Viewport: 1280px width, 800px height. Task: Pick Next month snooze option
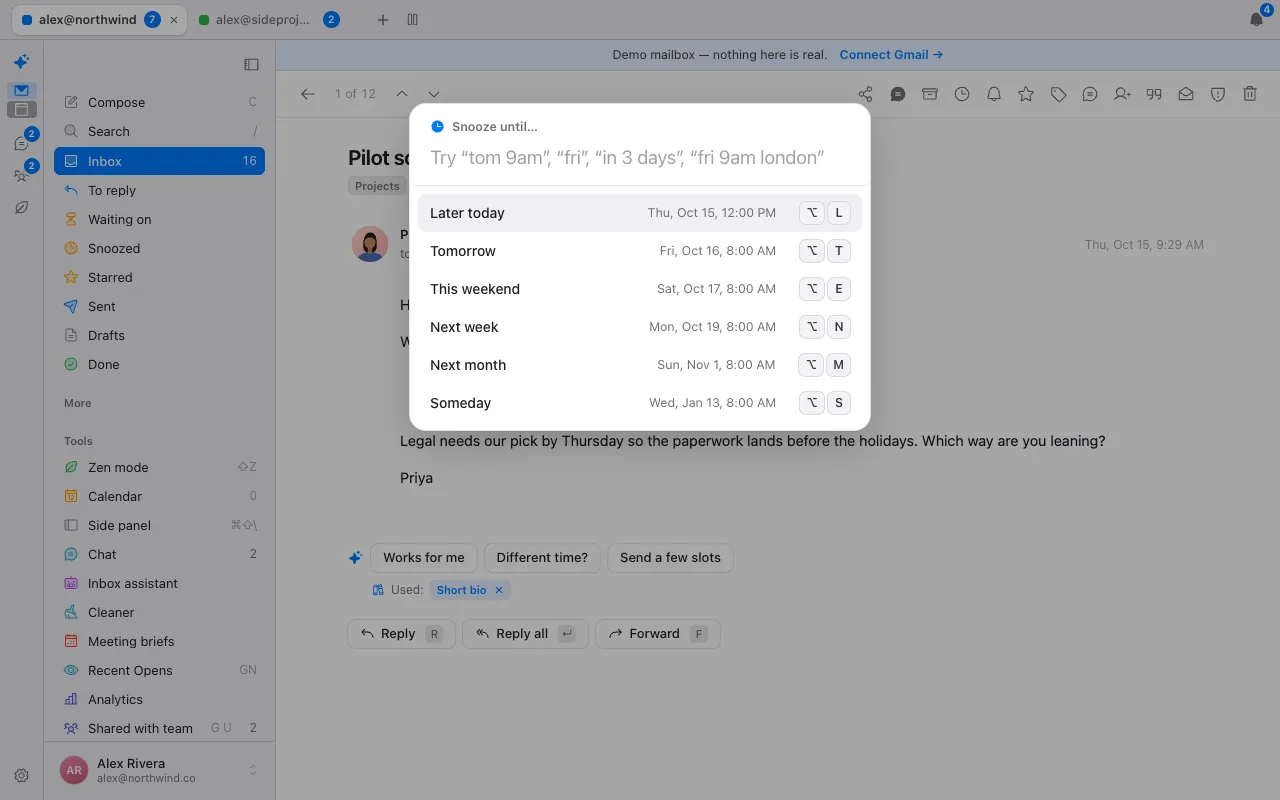pos(640,365)
